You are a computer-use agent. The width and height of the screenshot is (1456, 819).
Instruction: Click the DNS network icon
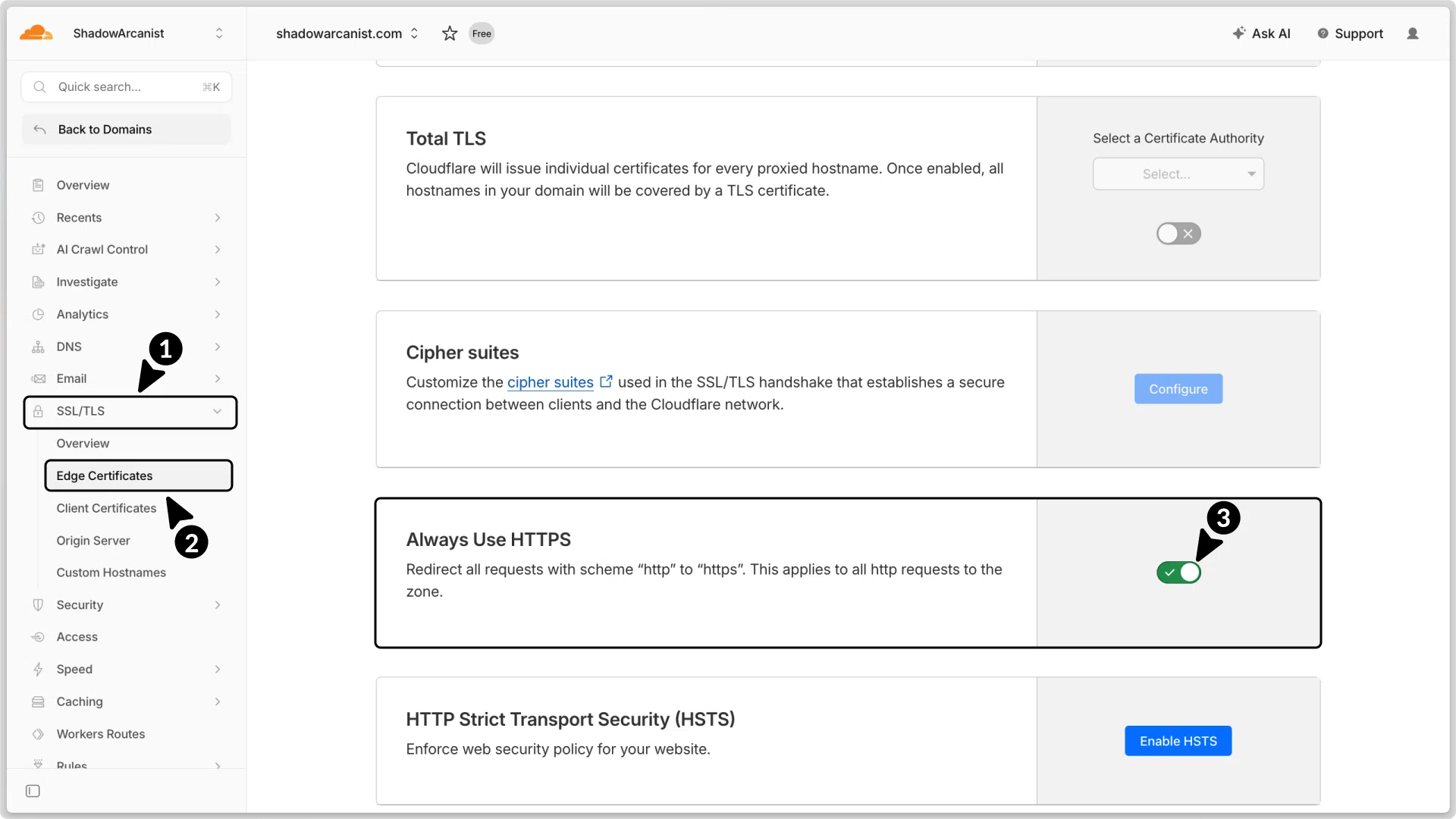point(38,347)
